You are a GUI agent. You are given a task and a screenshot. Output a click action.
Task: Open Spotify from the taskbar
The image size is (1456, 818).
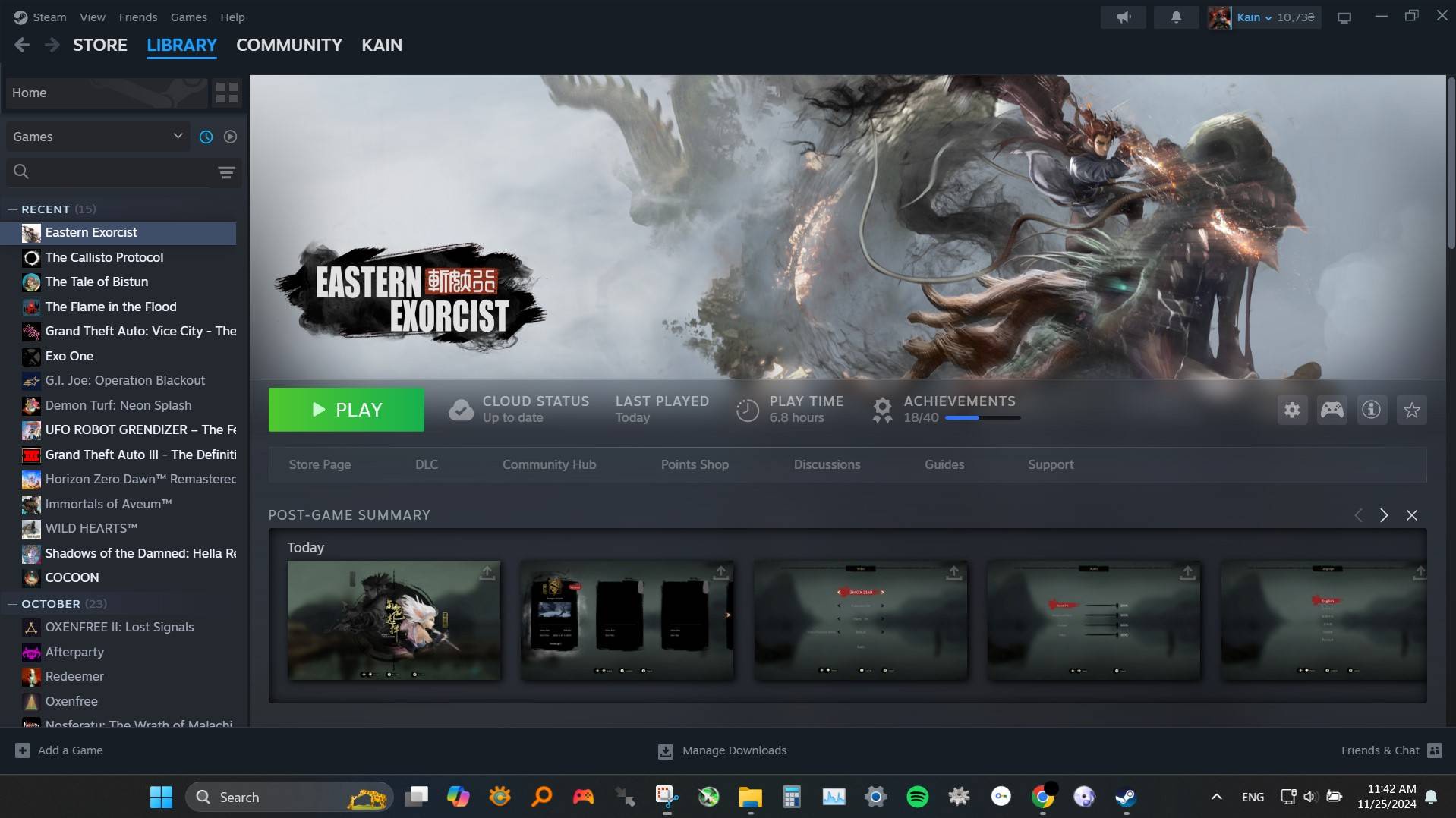918,797
